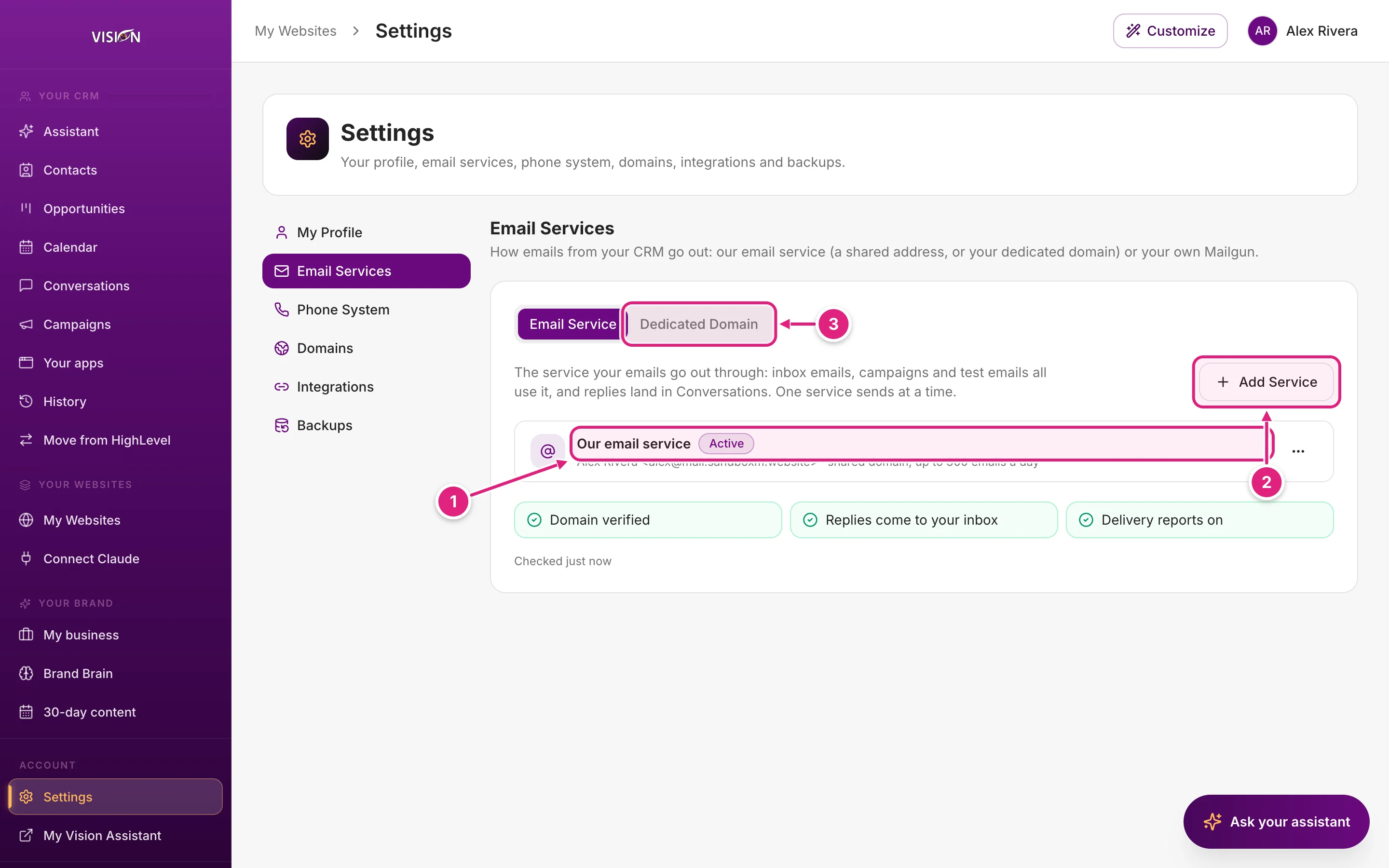The image size is (1389, 868).
Task: Click the Active status badge
Action: (x=726, y=443)
